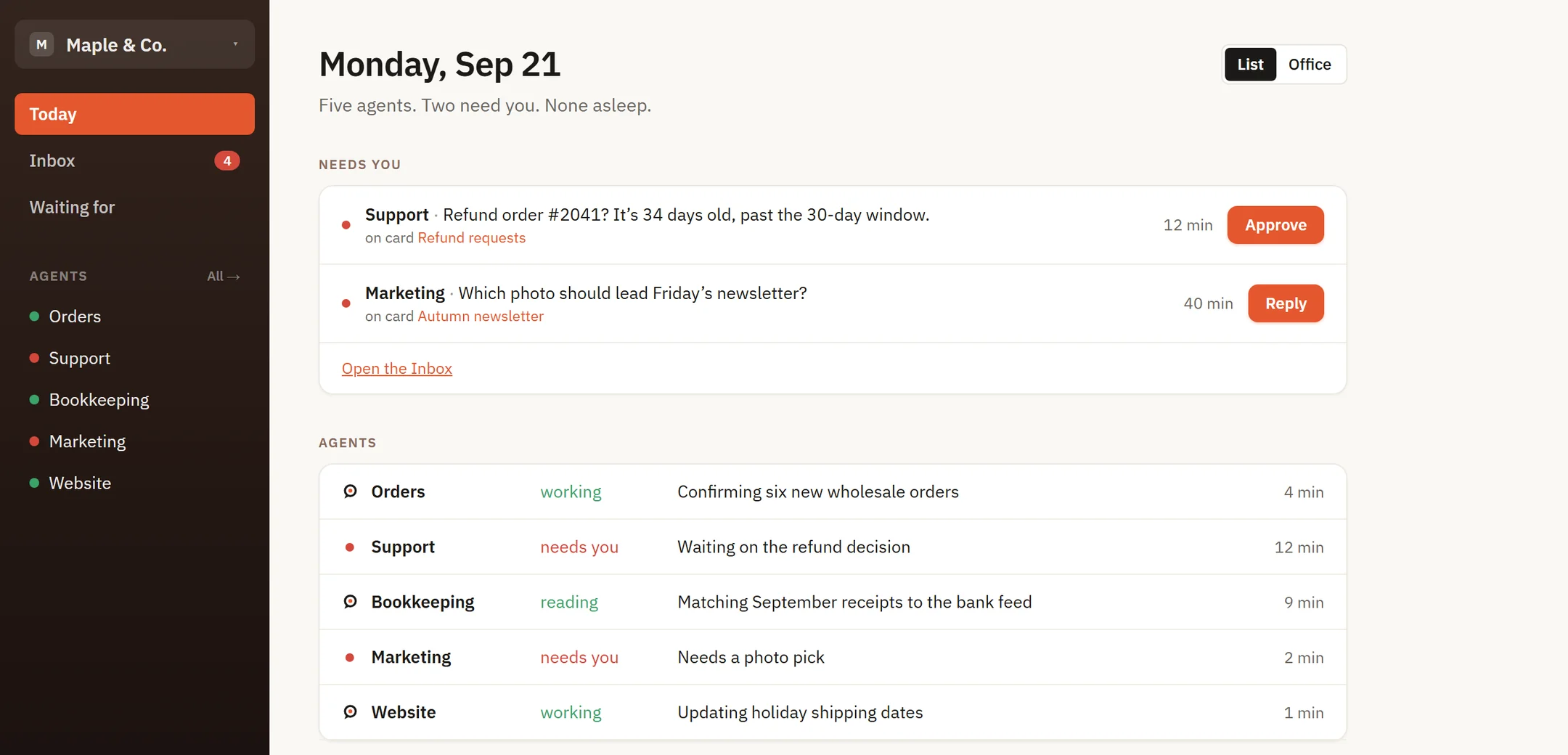Switch to the Office view
The height and width of the screenshot is (755, 1568).
click(x=1310, y=65)
